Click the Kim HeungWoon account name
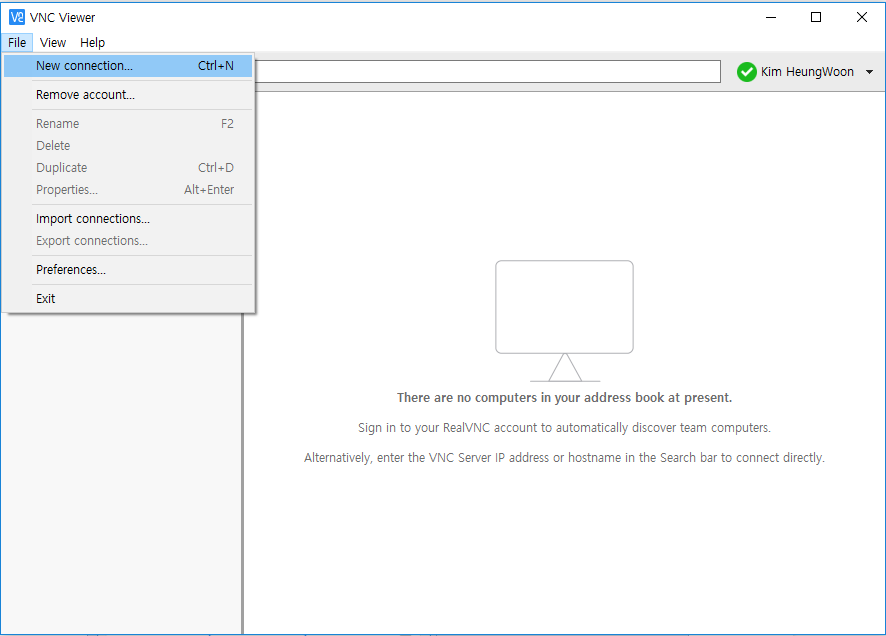Viewport: 886px width, 636px height. [x=807, y=72]
